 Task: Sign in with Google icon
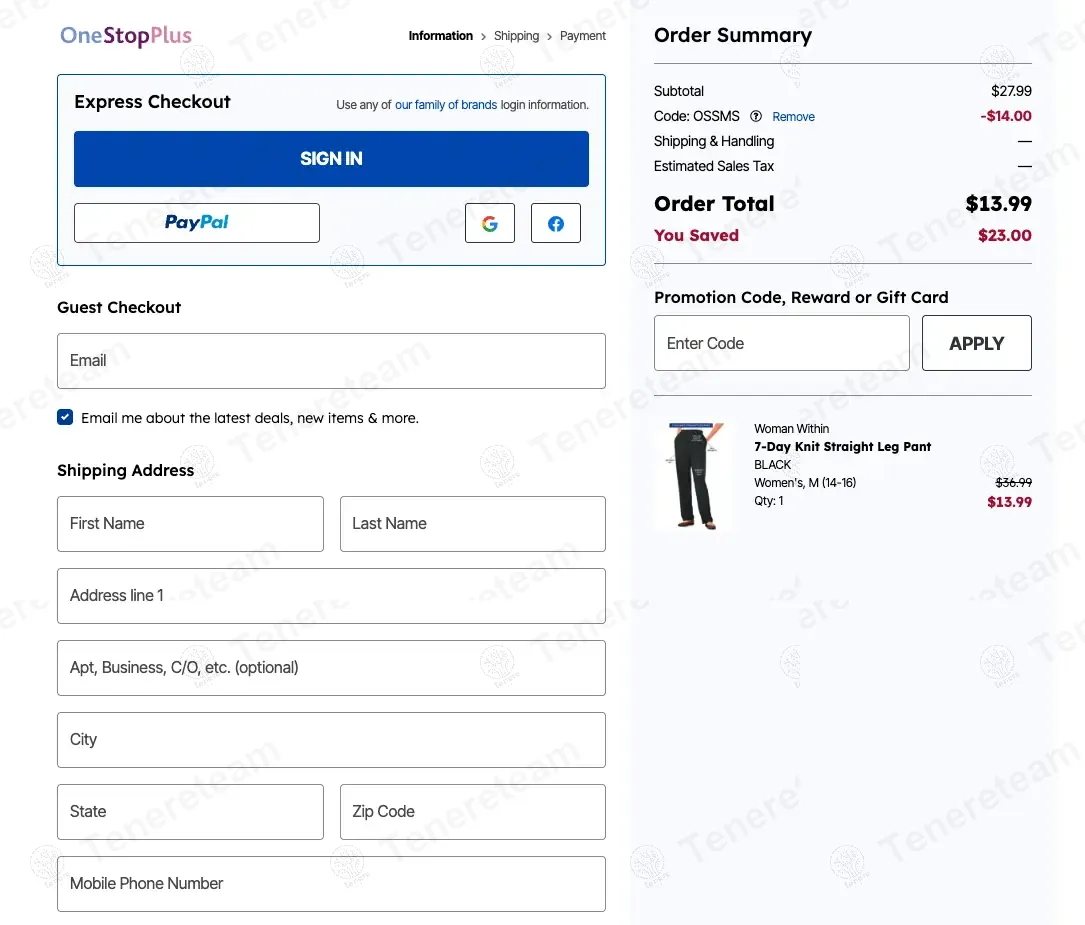point(490,223)
